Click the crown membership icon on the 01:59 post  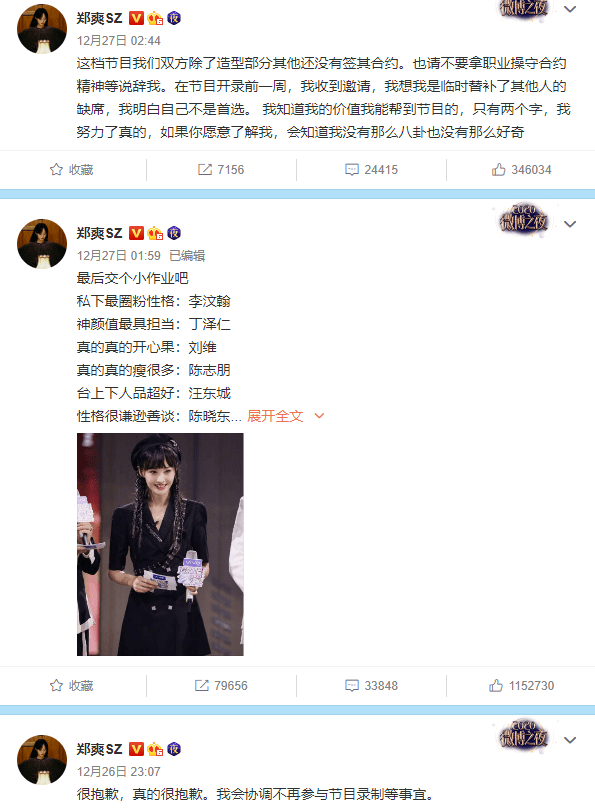[155, 234]
